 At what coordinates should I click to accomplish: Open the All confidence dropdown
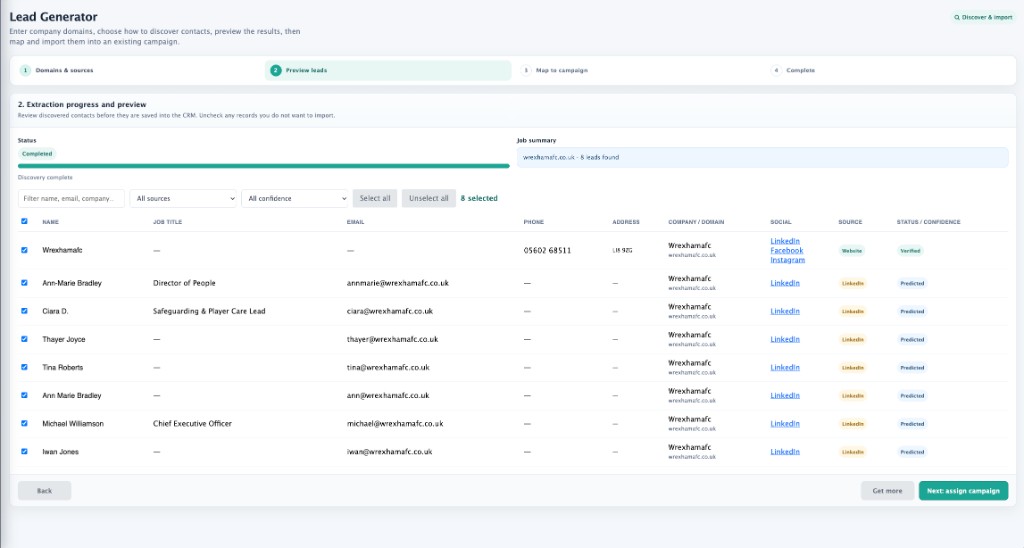[295, 199]
